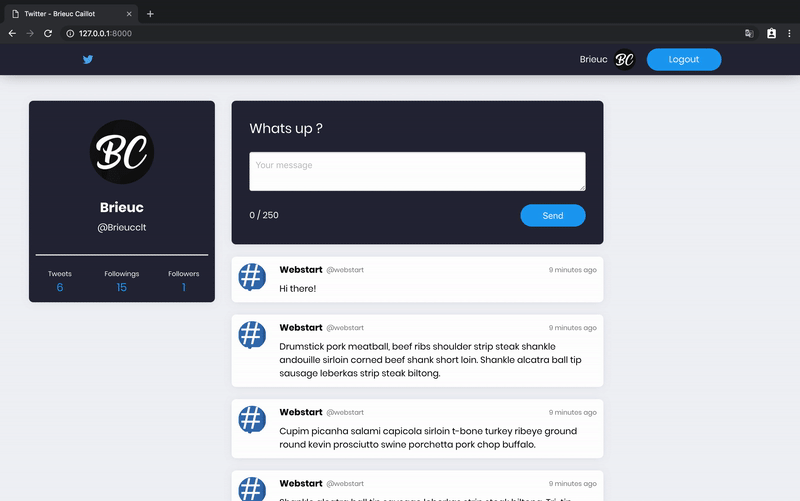This screenshot has height=501, width=800.
Task: Click @webstart handle on Hi there! tweet
Action: pos(345,270)
